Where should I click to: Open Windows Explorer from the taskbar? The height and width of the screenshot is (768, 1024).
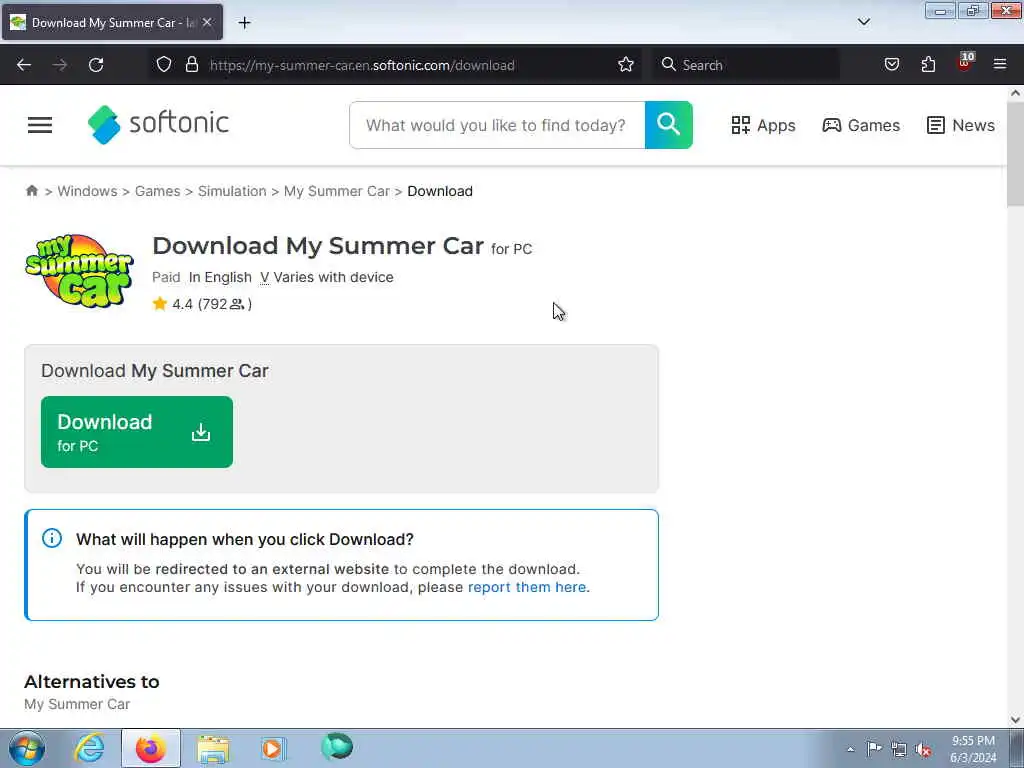click(213, 748)
